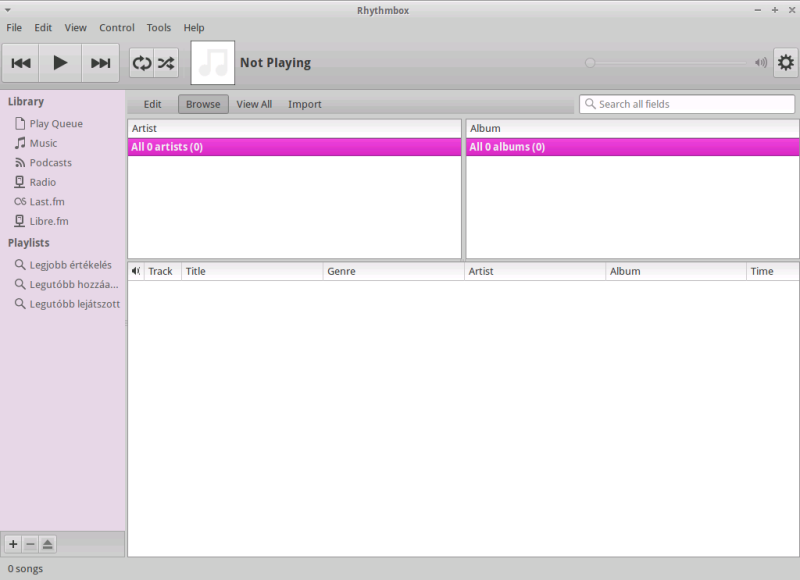800x580 pixels.
Task: Click the volume speaker icon
Action: click(x=761, y=63)
